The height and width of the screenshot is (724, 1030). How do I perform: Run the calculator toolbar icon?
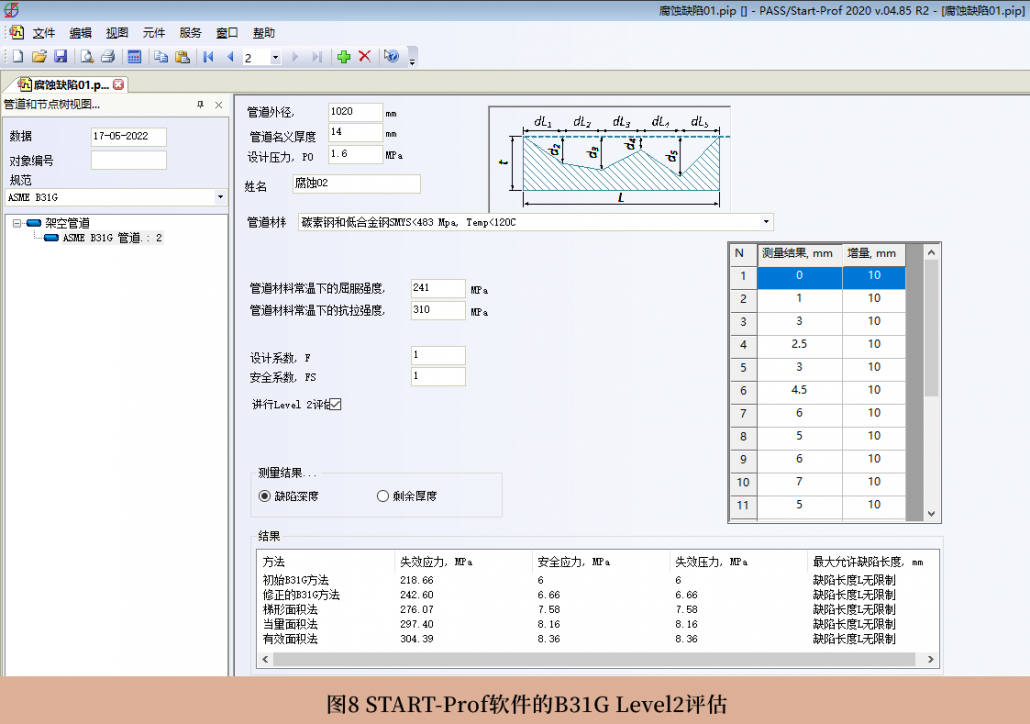coord(135,57)
